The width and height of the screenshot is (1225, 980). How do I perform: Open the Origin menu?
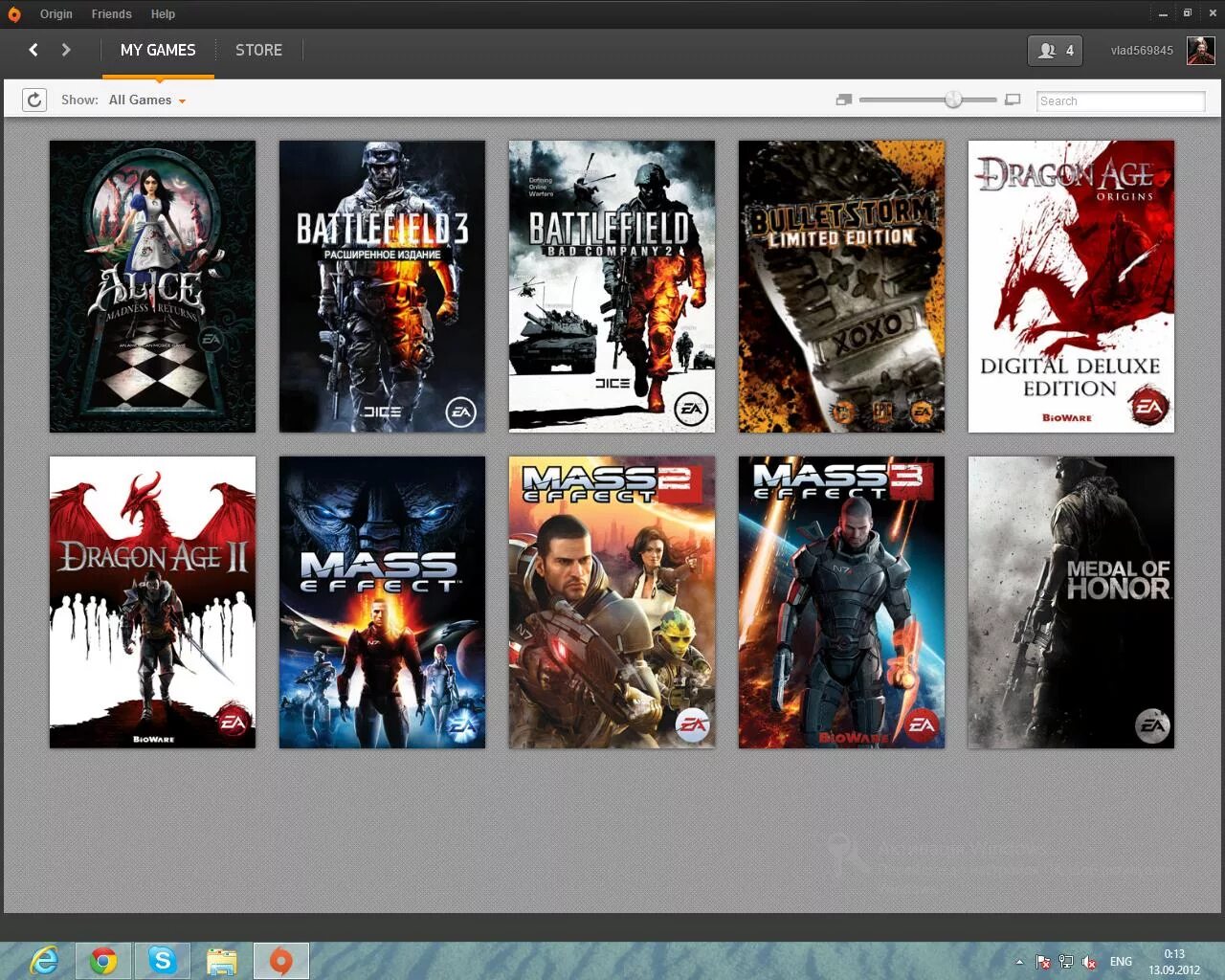56,14
